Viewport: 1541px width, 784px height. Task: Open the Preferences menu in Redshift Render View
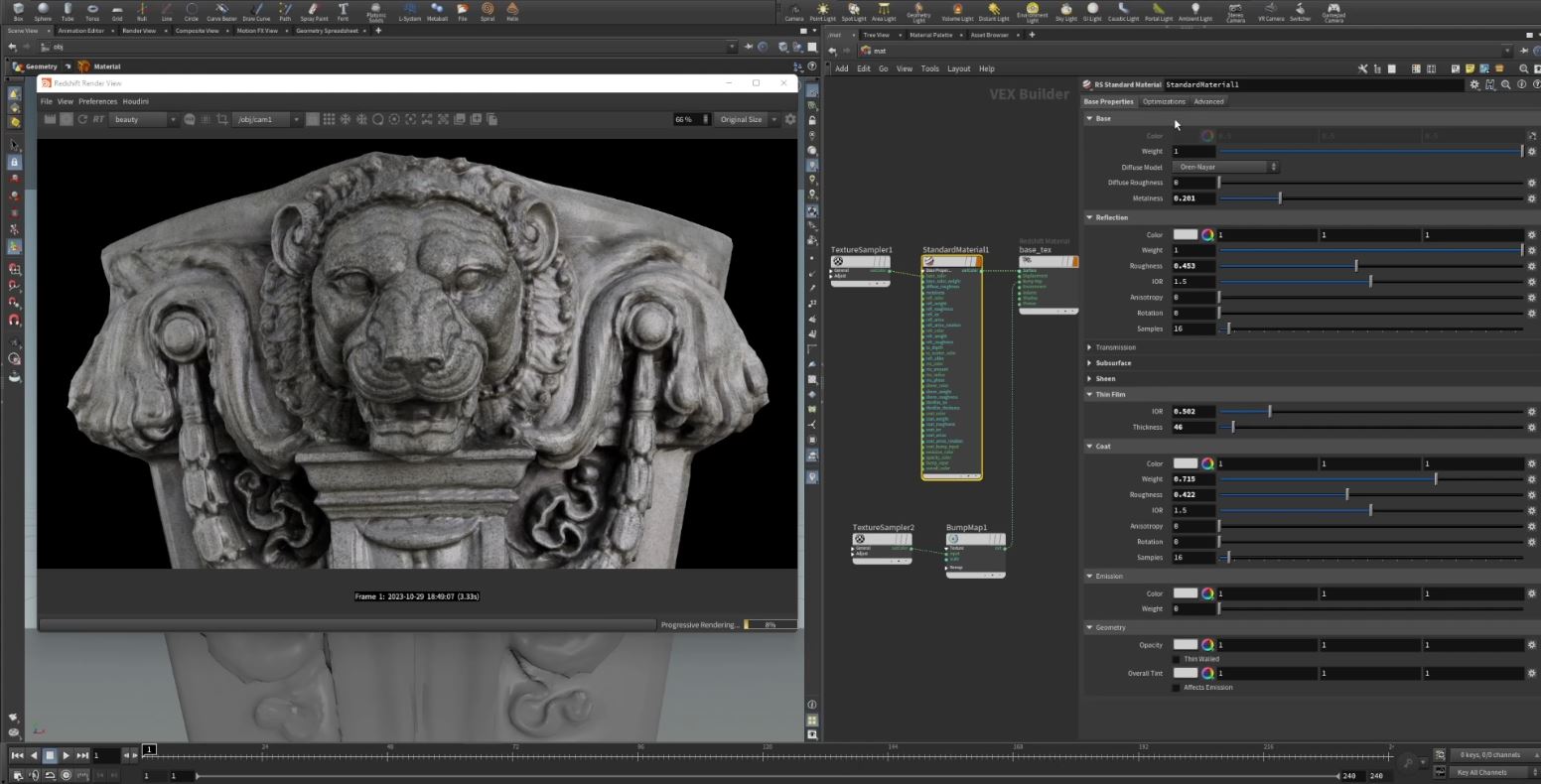pyautogui.click(x=97, y=100)
